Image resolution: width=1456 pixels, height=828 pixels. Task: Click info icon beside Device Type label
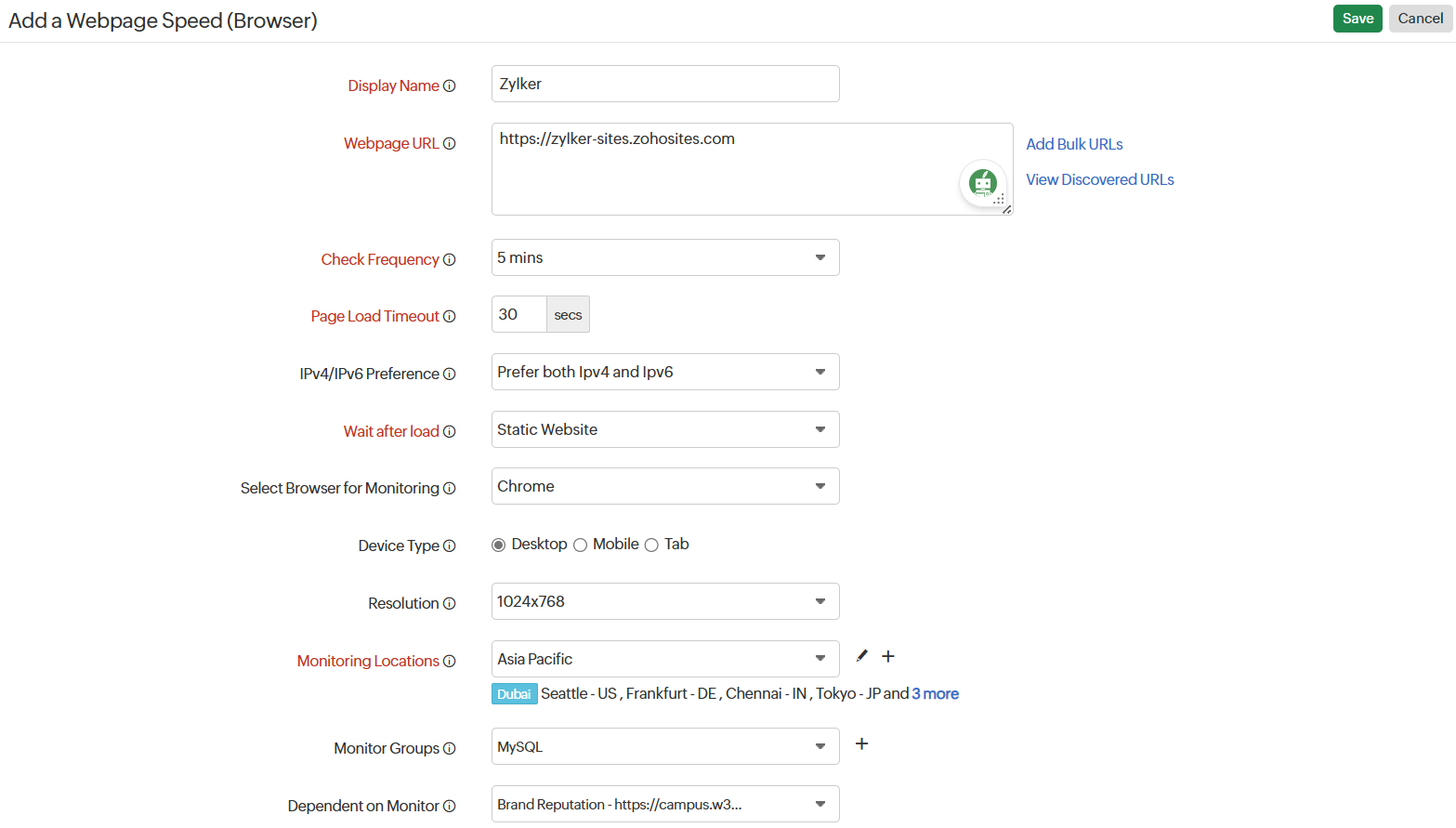tap(450, 546)
